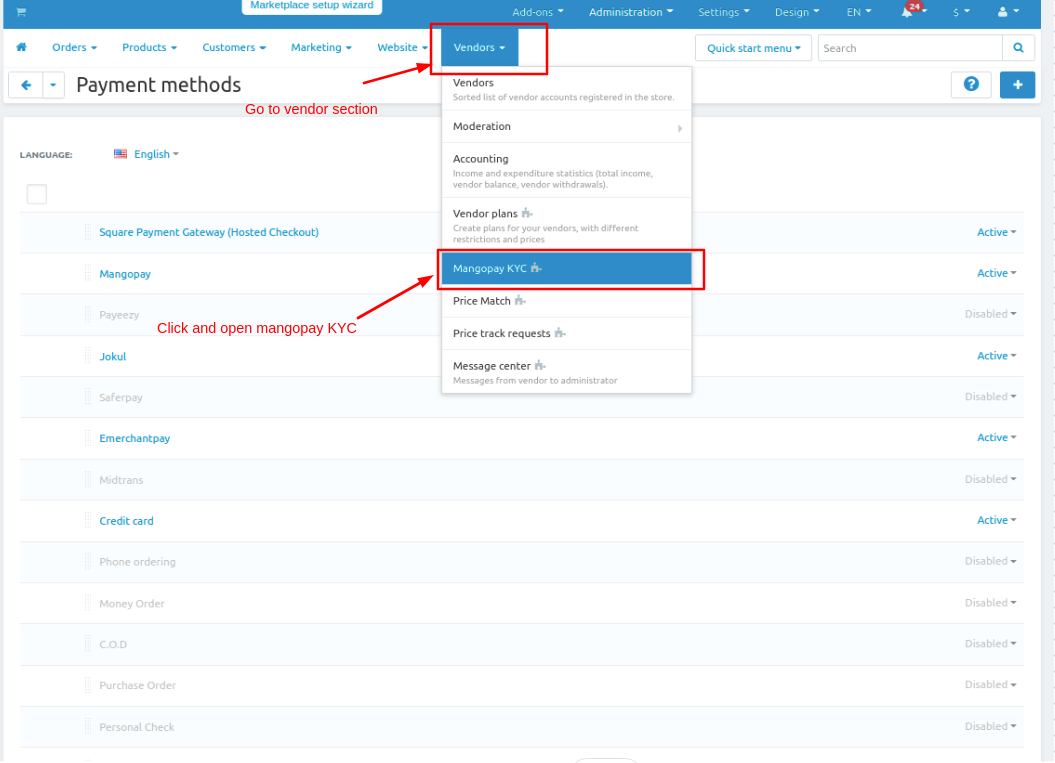1055x763 pixels.
Task: Open Active status dropdown for Emerchantpay
Action: pos(996,437)
